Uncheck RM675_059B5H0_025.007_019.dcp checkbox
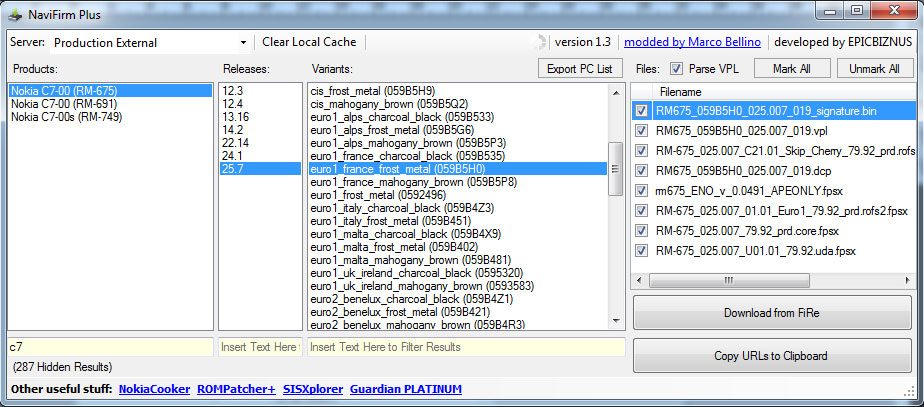This screenshot has height=407, width=924. click(x=642, y=170)
